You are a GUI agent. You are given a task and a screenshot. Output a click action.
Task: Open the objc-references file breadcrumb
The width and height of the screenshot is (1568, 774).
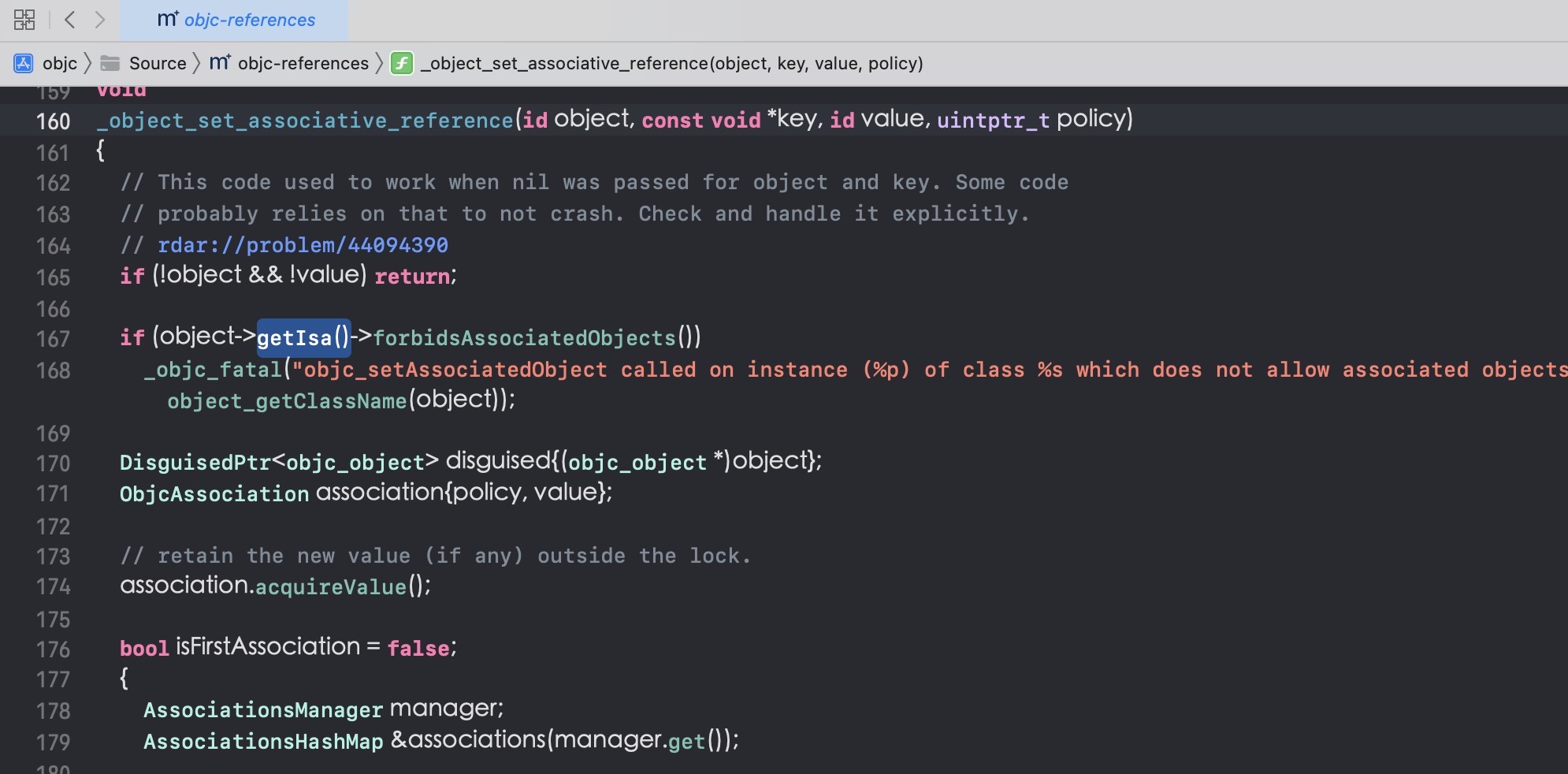[303, 63]
